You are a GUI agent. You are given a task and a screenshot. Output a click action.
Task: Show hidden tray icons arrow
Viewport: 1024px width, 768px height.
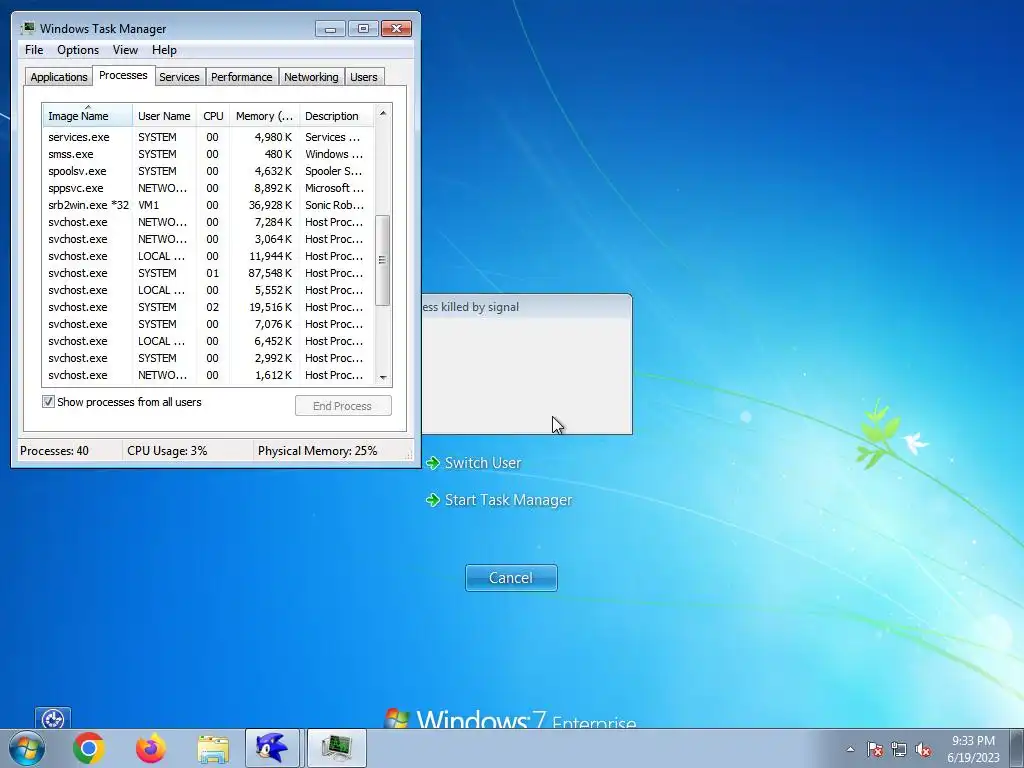point(850,749)
